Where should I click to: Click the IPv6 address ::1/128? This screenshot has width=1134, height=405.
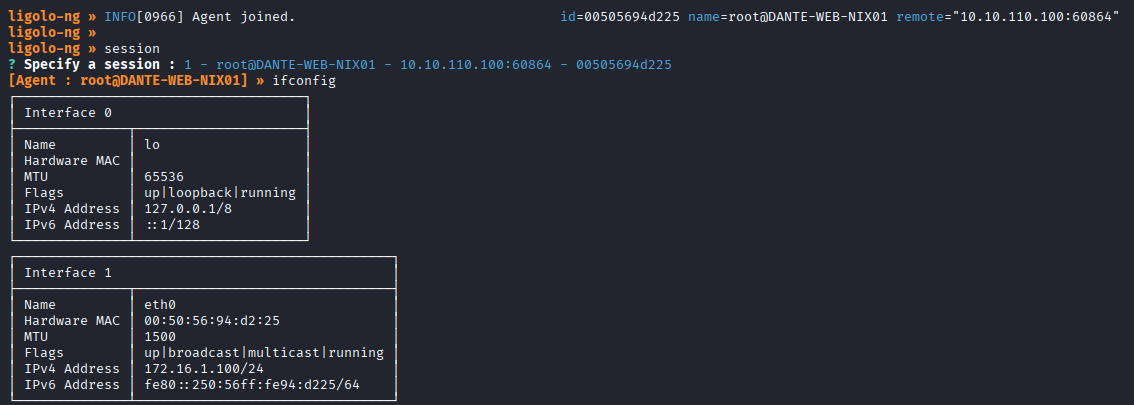click(173, 225)
